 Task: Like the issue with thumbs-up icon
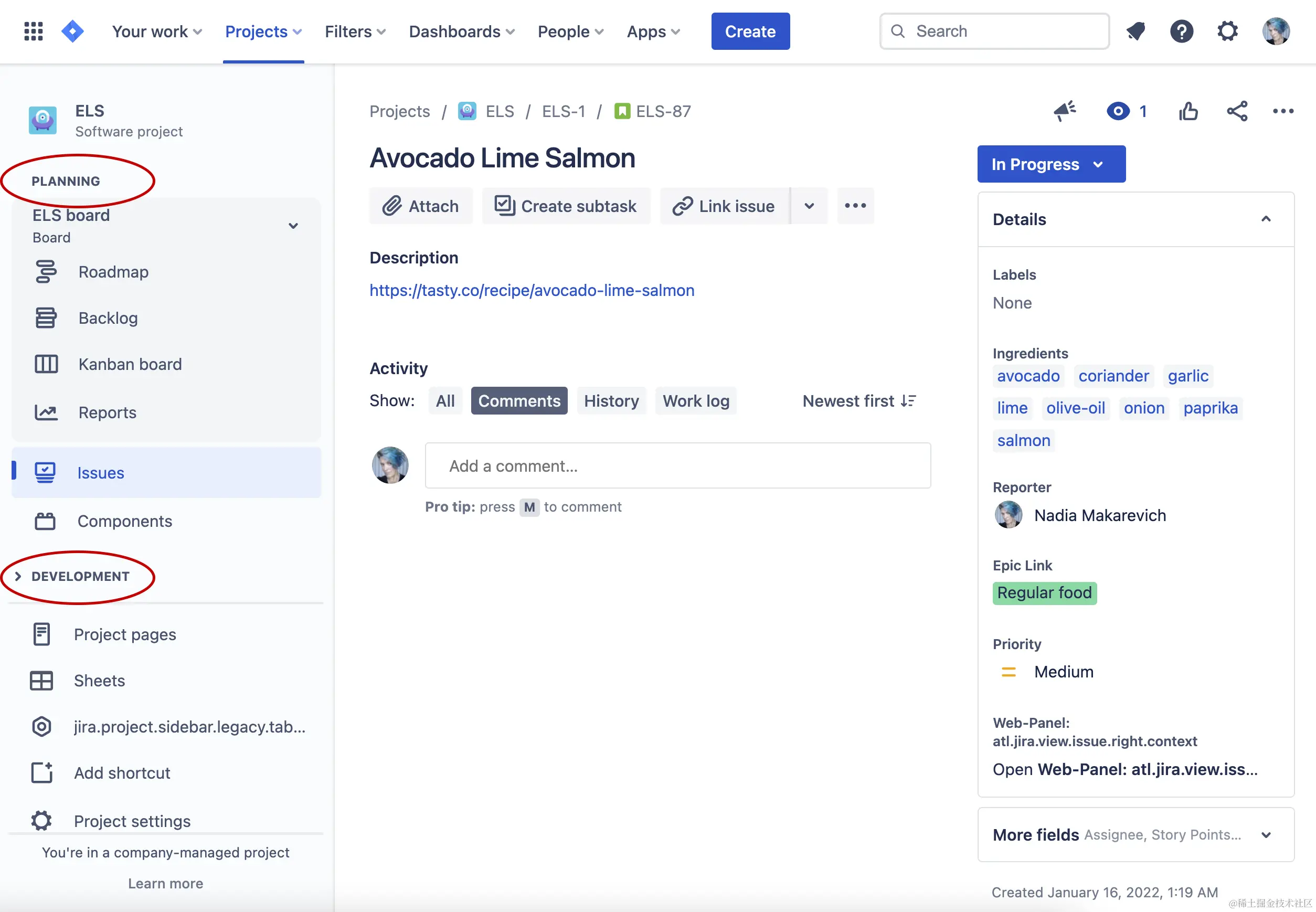pos(1188,111)
